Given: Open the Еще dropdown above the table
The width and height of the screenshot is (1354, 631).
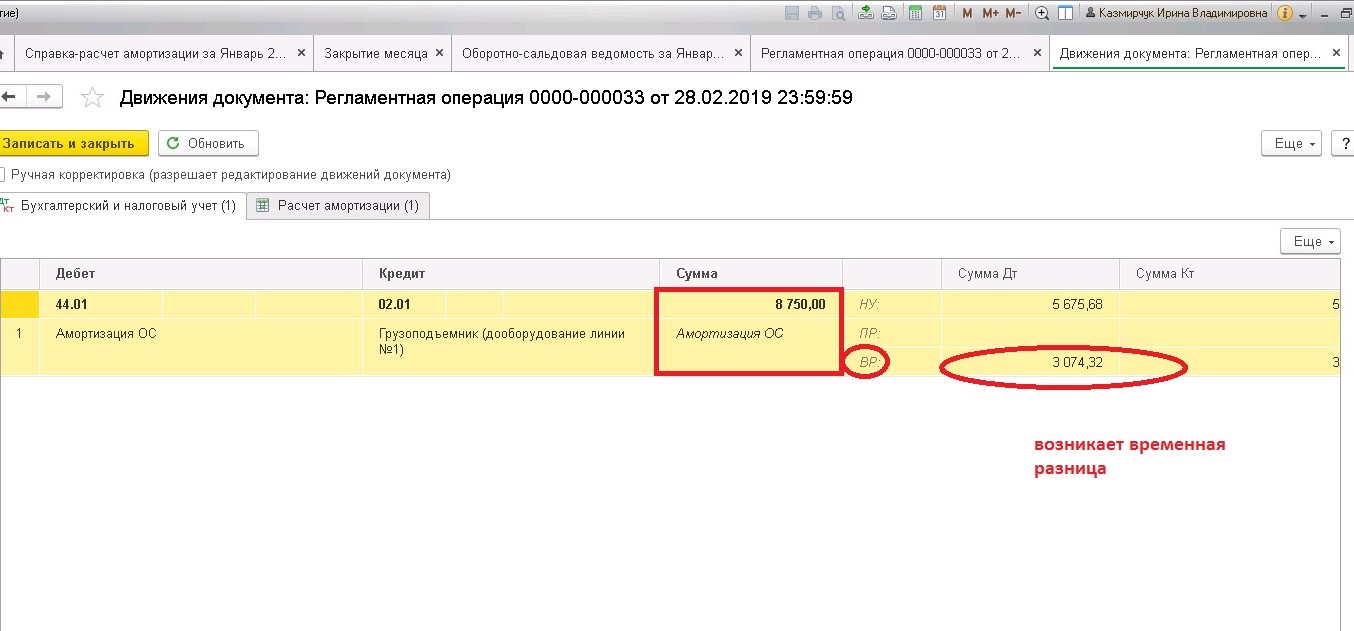Looking at the screenshot, I should tap(1311, 241).
